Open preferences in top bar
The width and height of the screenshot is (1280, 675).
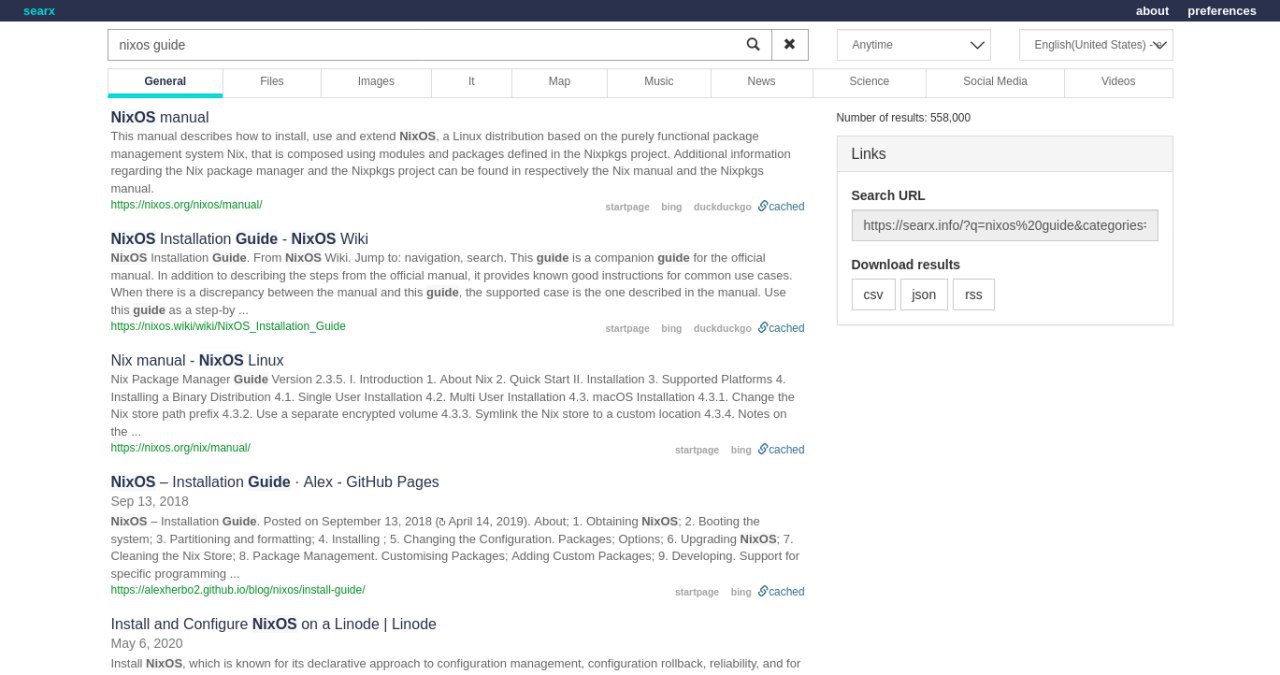click(1221, 11)
